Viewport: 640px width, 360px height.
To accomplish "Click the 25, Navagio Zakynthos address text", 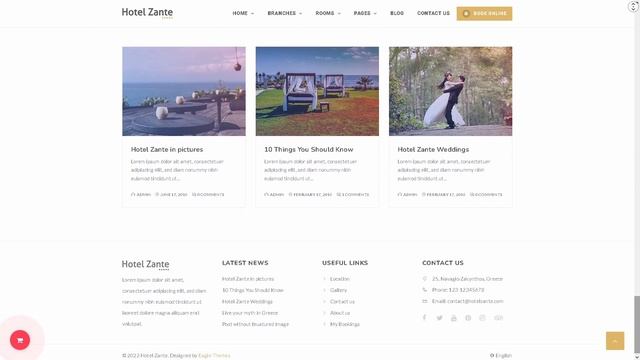I will [467, 279].
